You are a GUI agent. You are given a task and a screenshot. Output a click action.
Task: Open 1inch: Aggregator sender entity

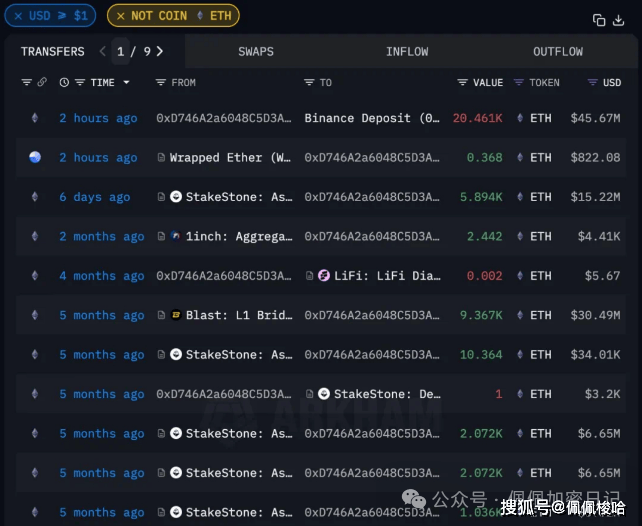[239, 237]
